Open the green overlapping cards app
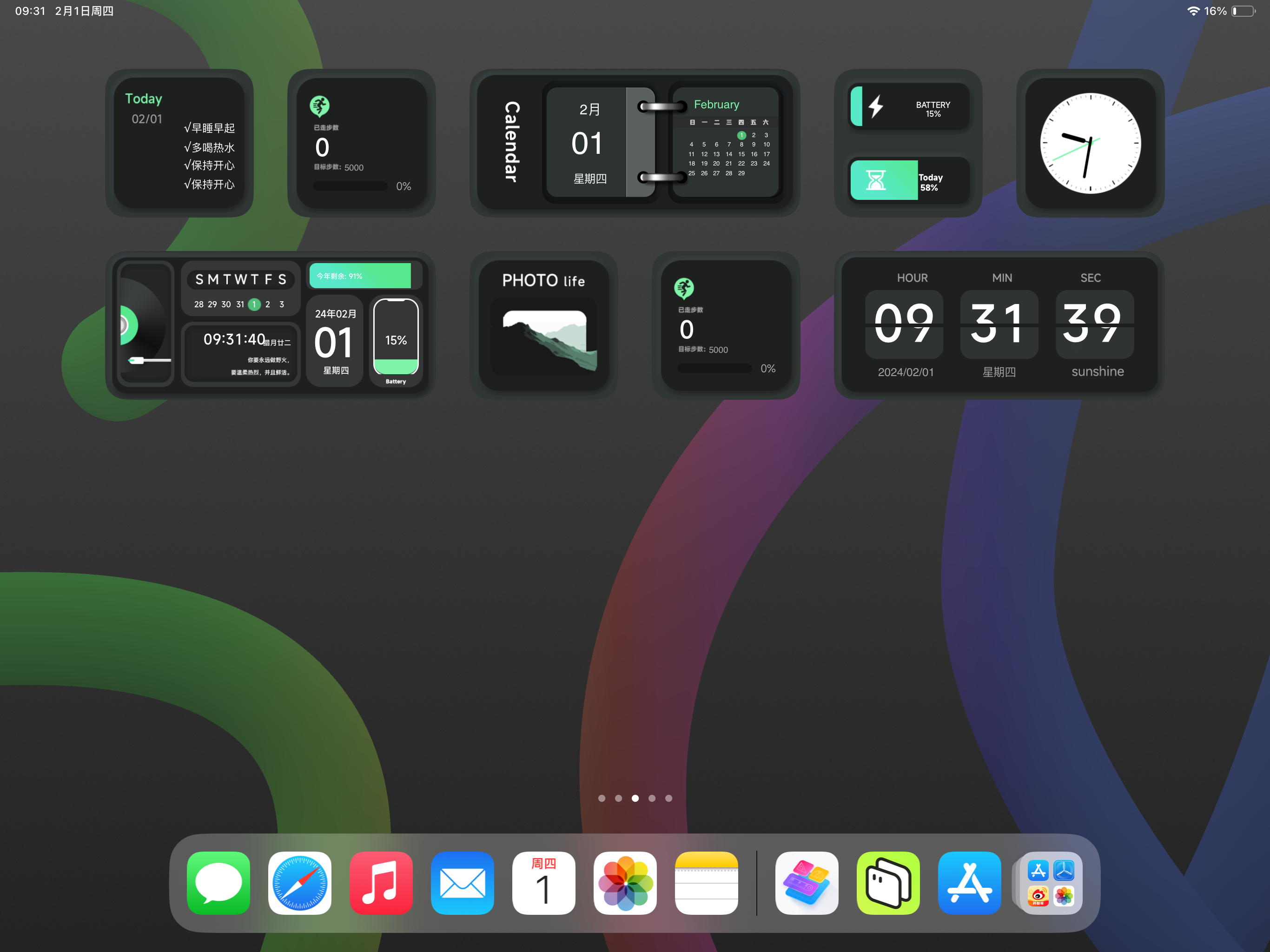 click(x=888, y=883)
